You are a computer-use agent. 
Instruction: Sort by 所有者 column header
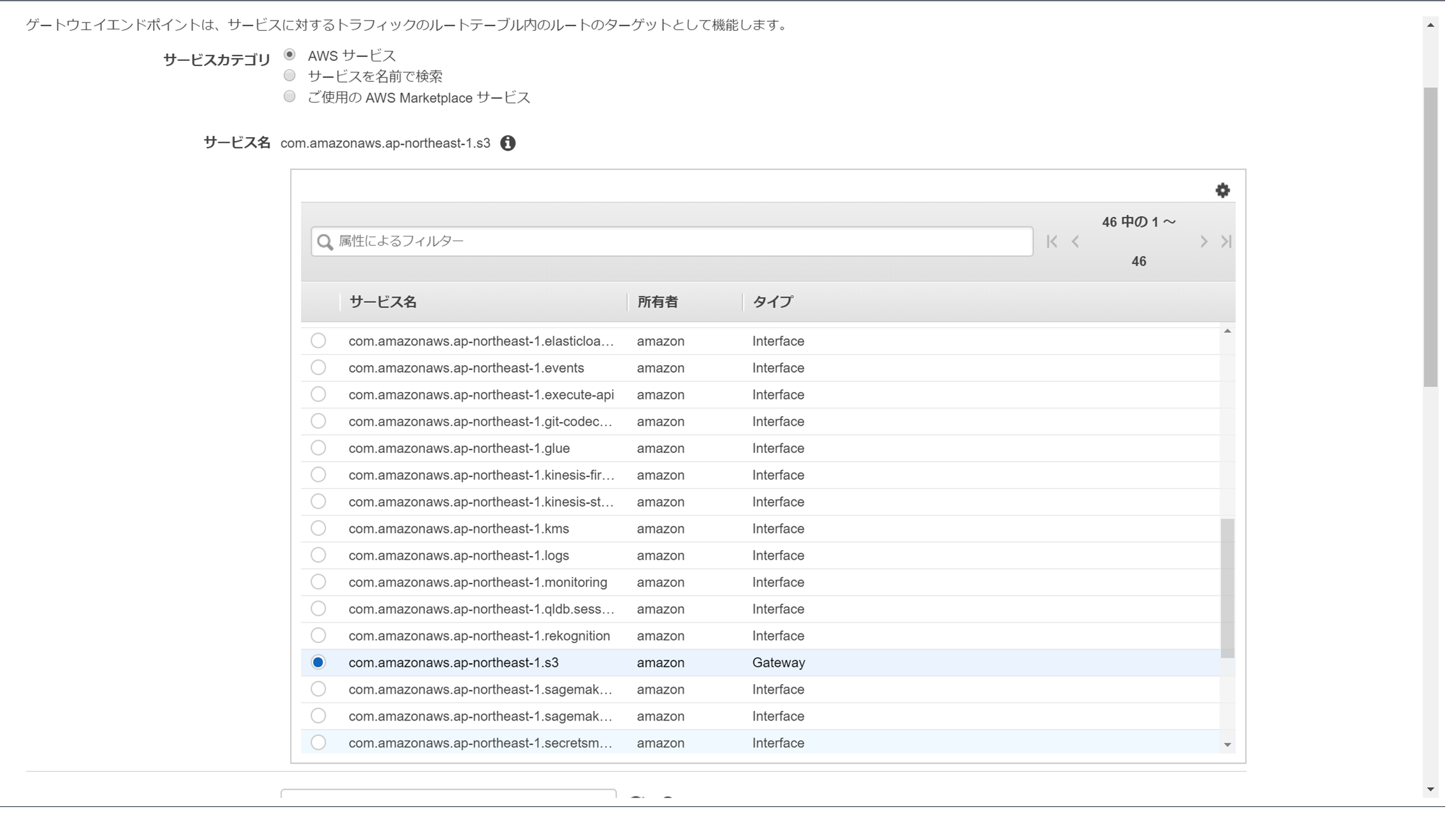coord(657,302)
